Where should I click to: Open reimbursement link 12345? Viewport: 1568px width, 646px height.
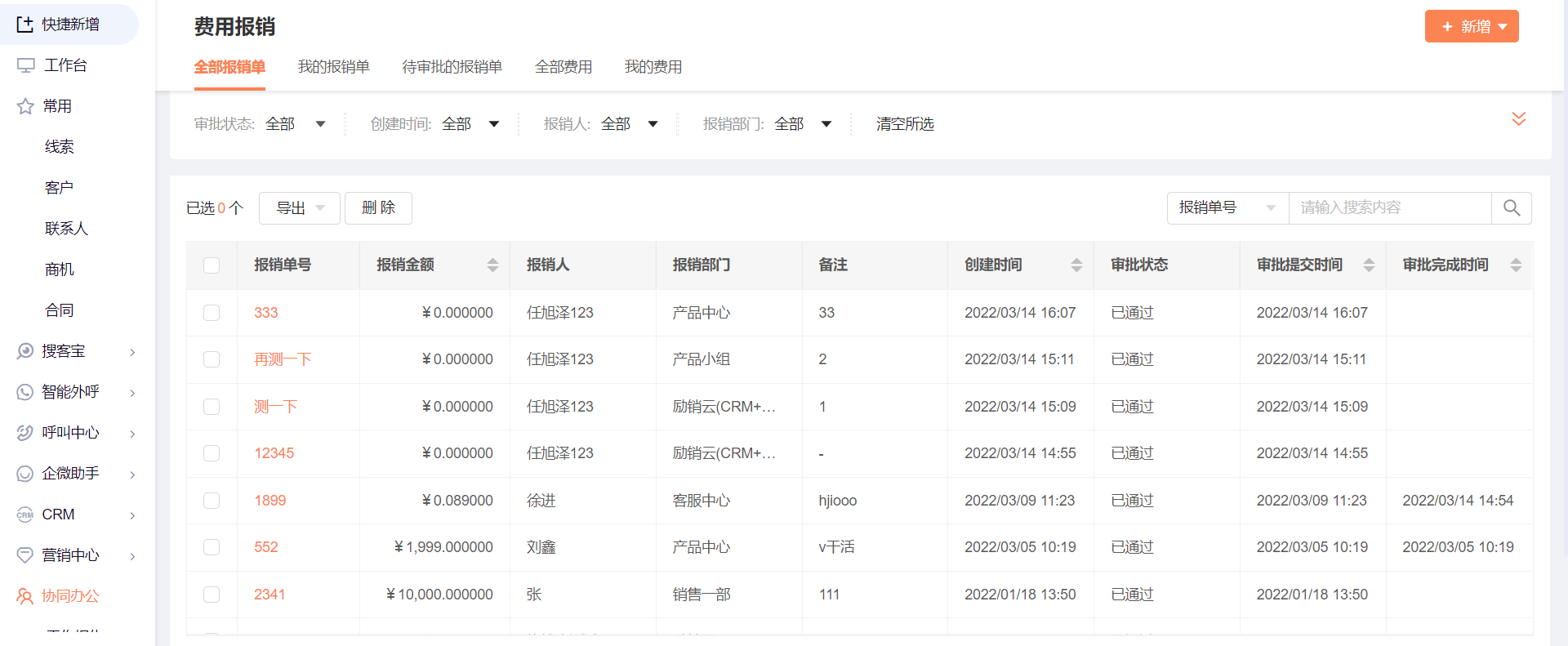tap(274, 453)
